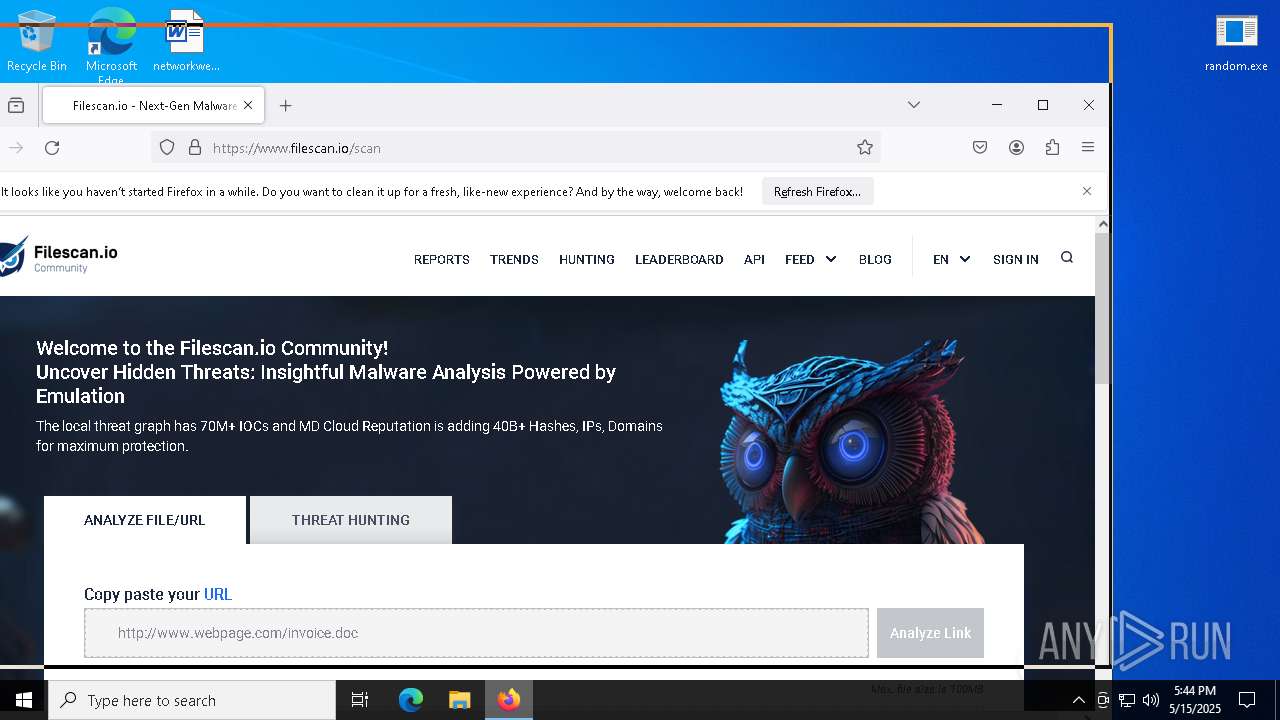Launch Edge from the taskbar
1280x720 pixels.
(x=411, y=700)
